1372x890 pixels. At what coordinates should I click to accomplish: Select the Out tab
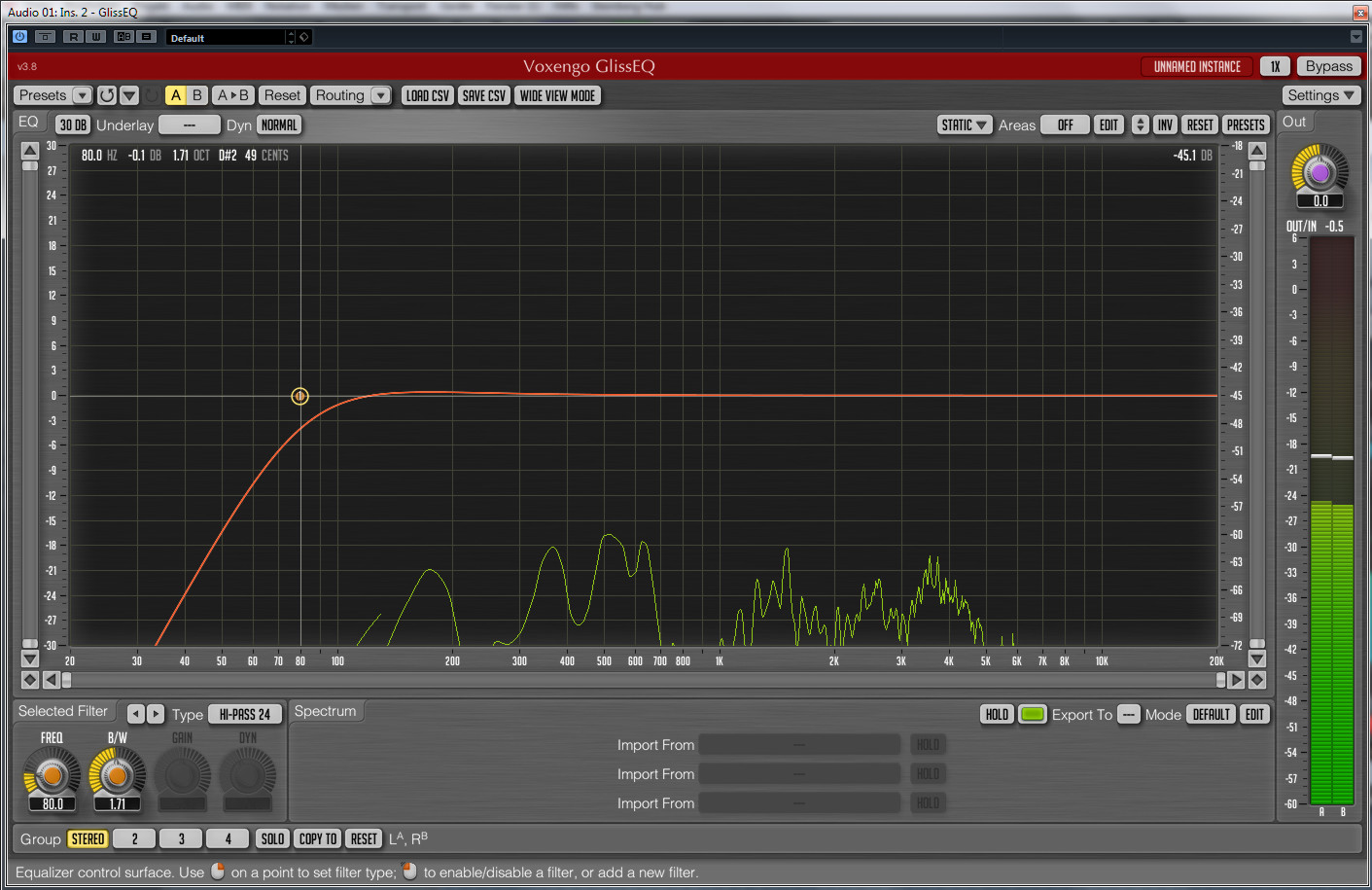click(1293, 122)
